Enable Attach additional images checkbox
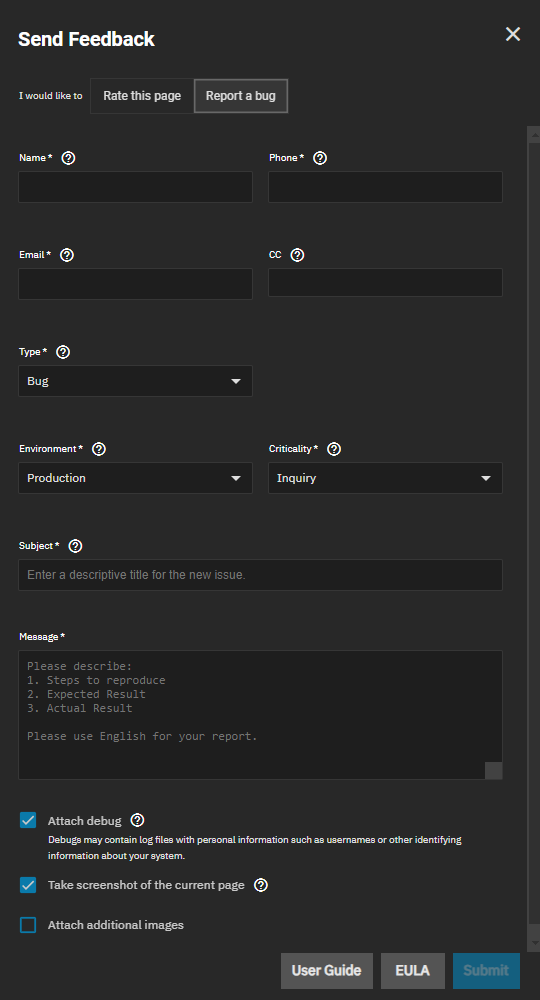Viewport: 540px width, 1000px height. point(28,925)
